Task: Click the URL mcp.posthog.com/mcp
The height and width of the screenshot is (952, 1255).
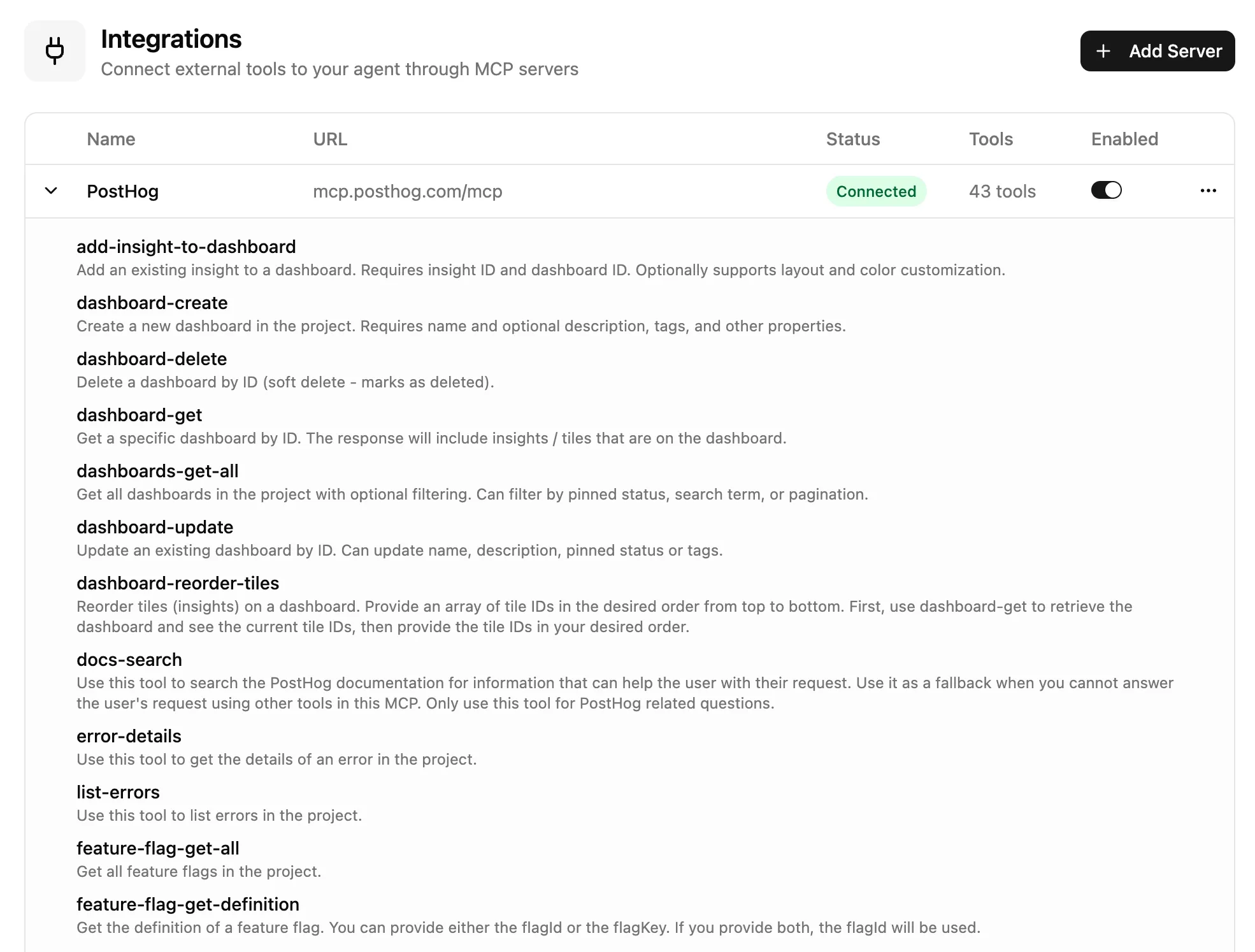Action: click(408, 191)
